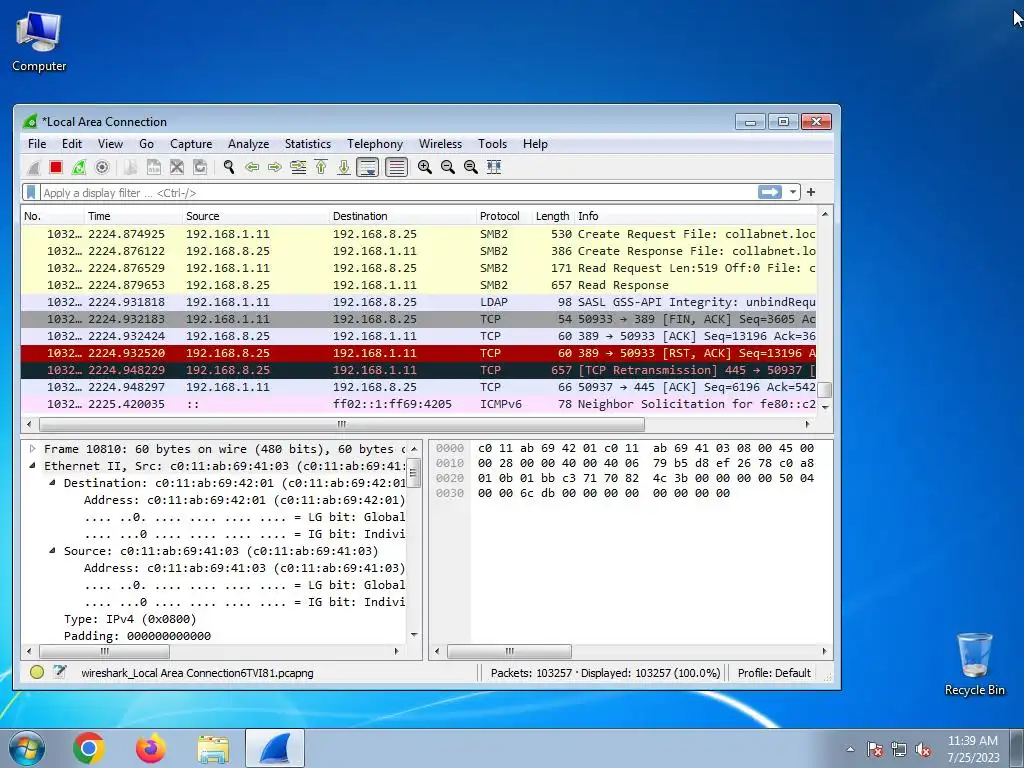Add a display filter button with plus
The image size is (1024, 768).
click(811, 192)
